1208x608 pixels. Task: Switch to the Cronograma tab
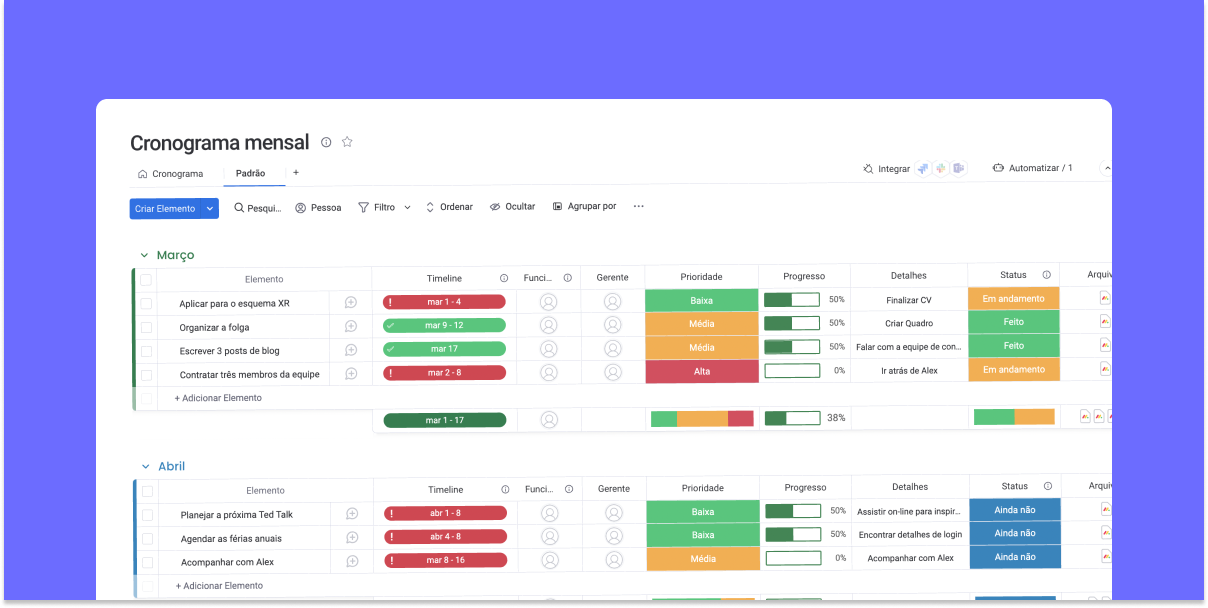[170, 174]
